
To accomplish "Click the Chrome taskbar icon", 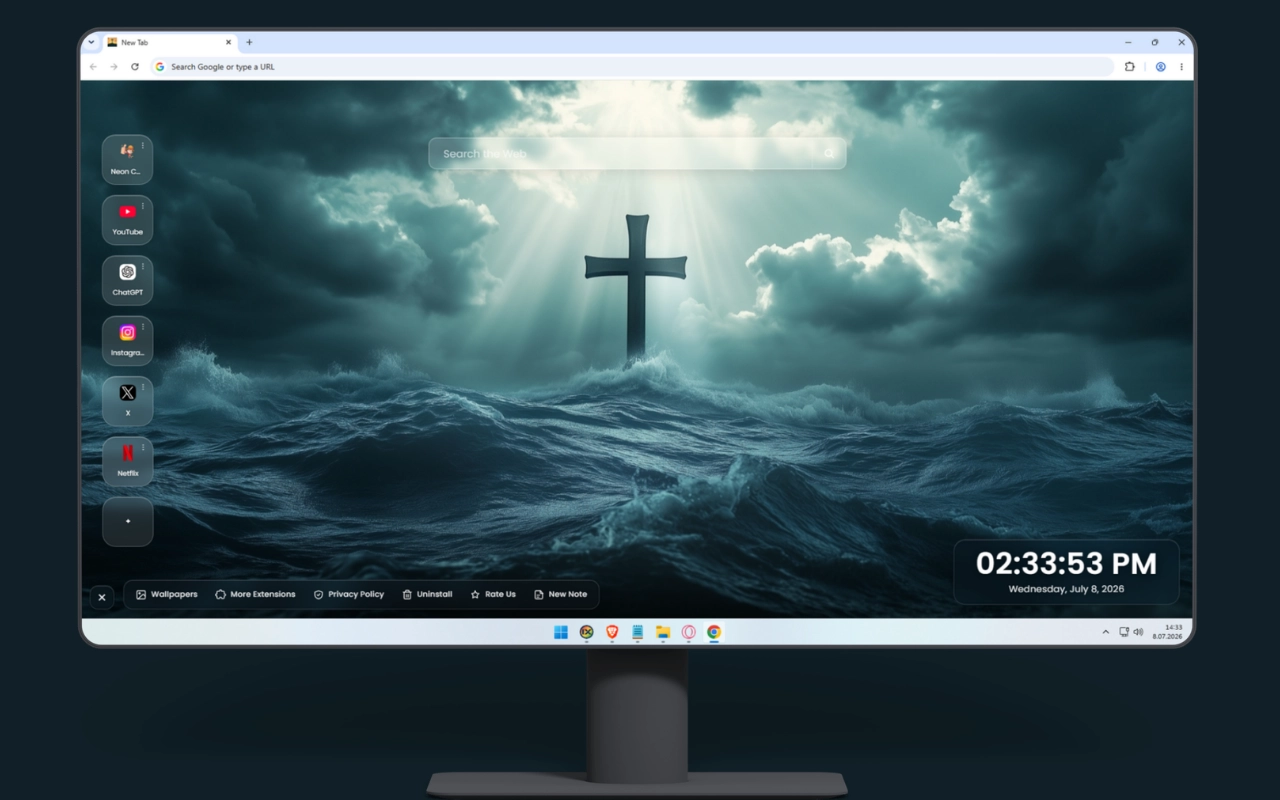I will pyautogui.click(x=714, y=632).
